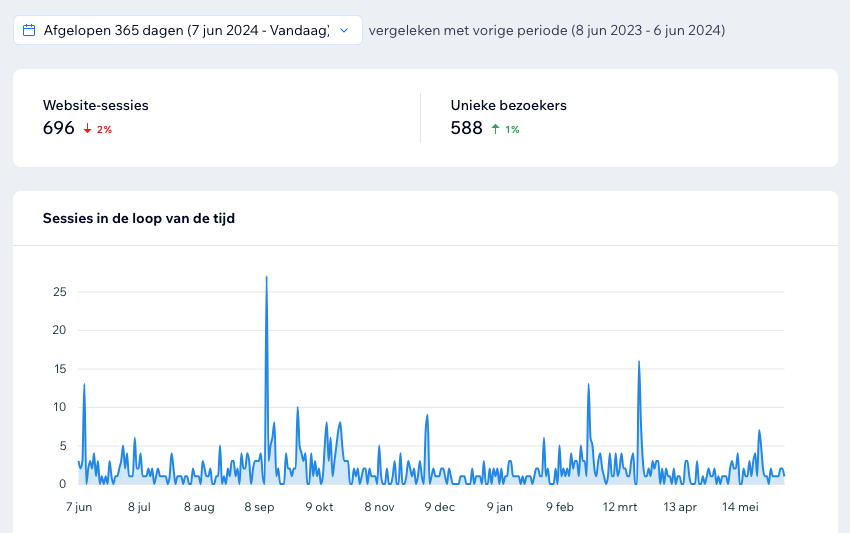Click the highest September peak on the chart

pyautogui.click(x=266, y=278)
